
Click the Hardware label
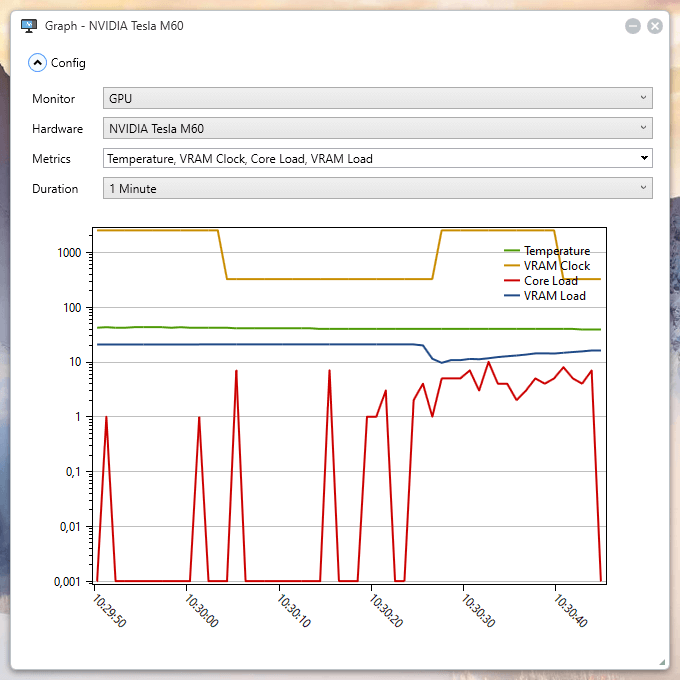tap(57, 129)
